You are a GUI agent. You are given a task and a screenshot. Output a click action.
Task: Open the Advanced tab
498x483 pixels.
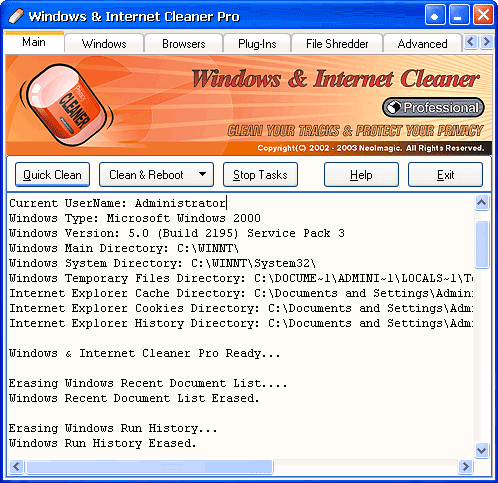click(x=422, y=44)
